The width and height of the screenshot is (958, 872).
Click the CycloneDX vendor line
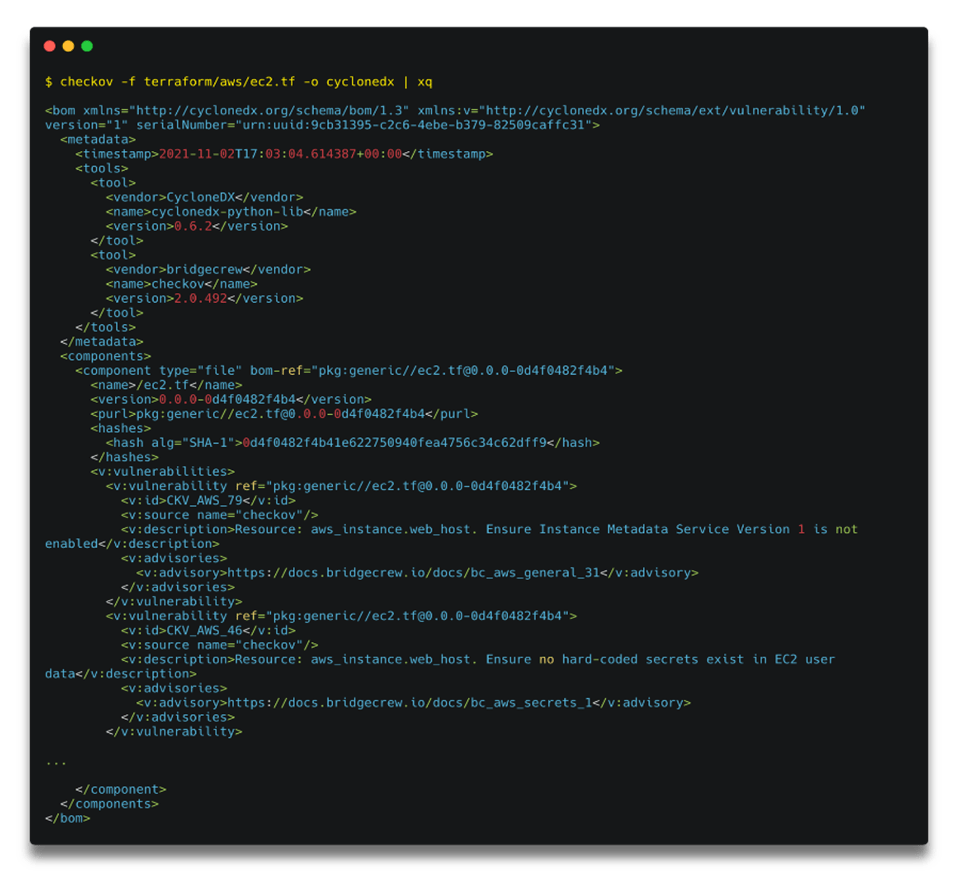[x=205, y=197]
